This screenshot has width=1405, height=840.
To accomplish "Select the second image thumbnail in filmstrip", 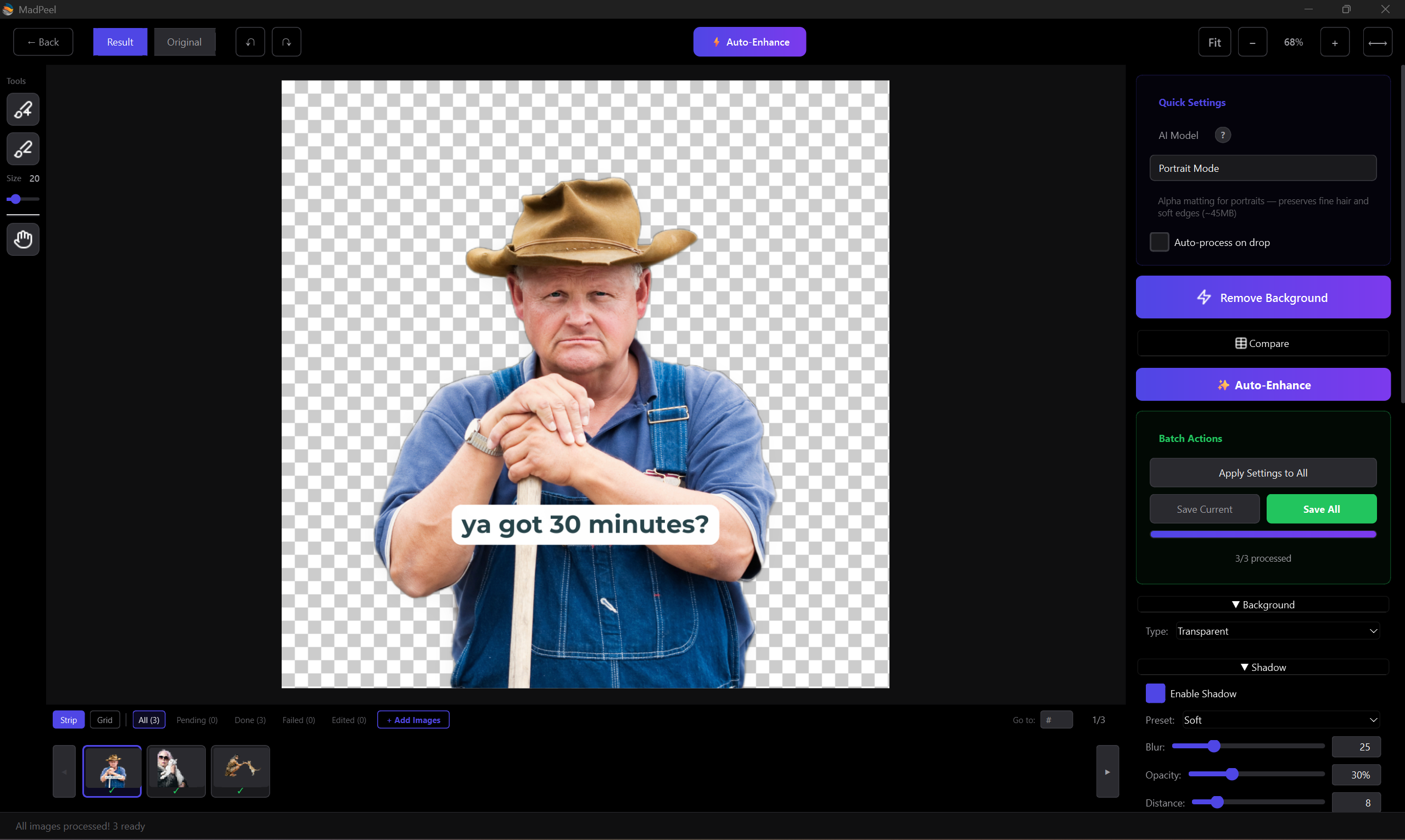I will [176, 770].
